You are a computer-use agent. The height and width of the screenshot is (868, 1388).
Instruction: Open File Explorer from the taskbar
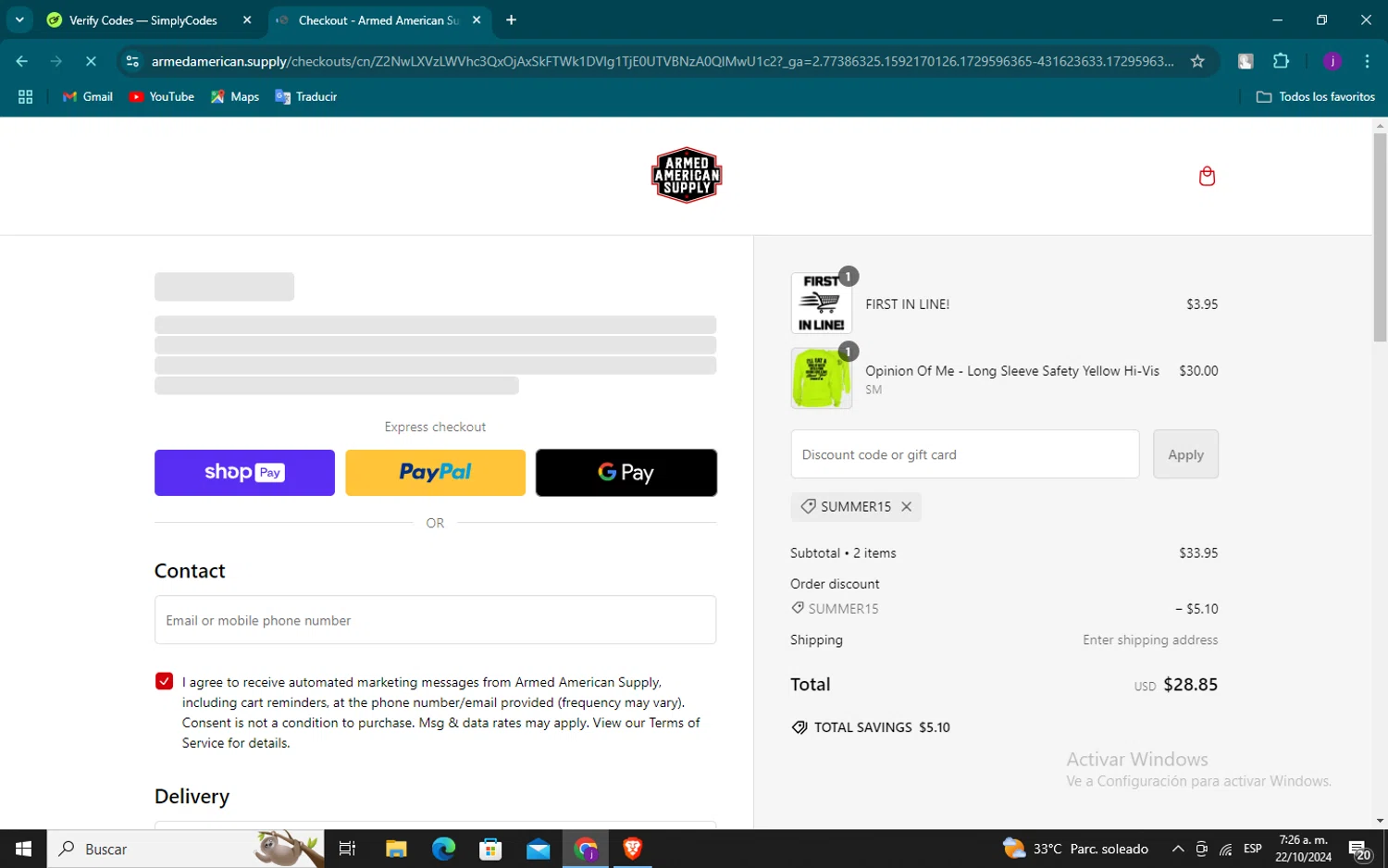pos(396,849)
